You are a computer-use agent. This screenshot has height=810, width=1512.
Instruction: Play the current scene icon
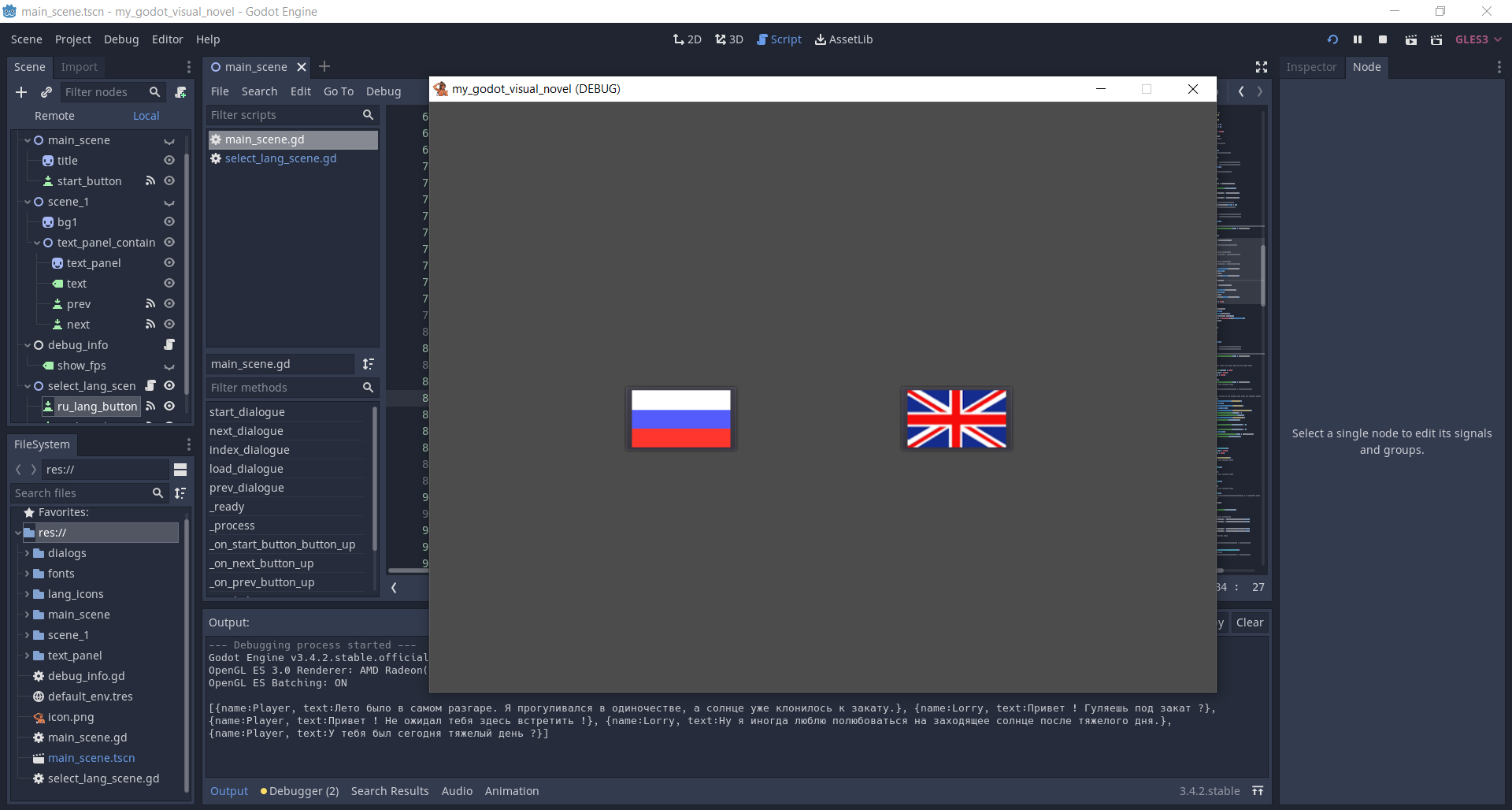(1411, 39)
